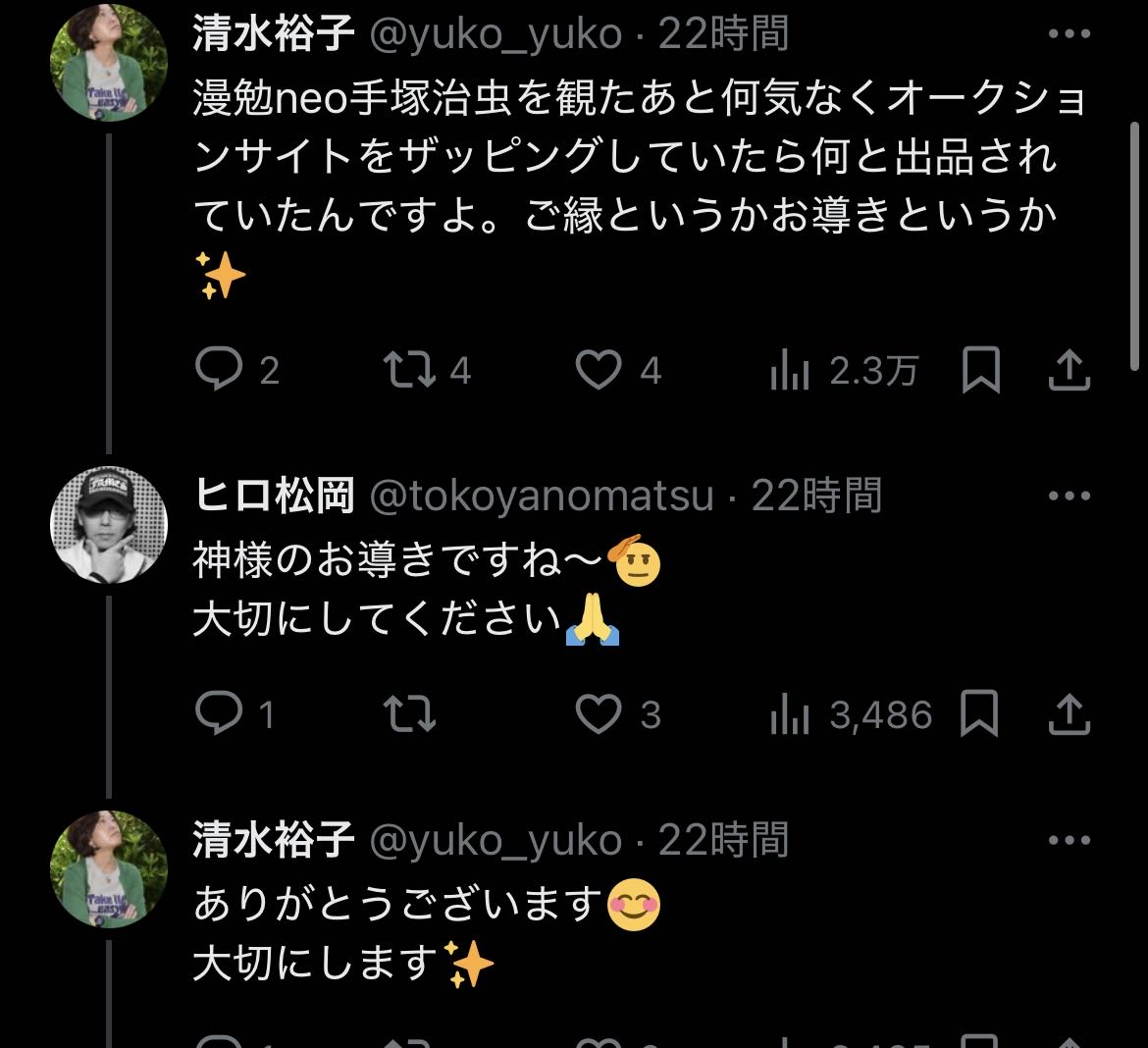The width and height of the screenshot is (1148, 1048).
Task: View analytics showing 2.3万 views
Action: [x=790, y=371]
